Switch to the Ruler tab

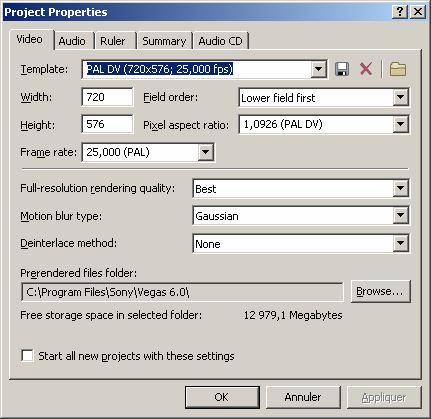113,41
